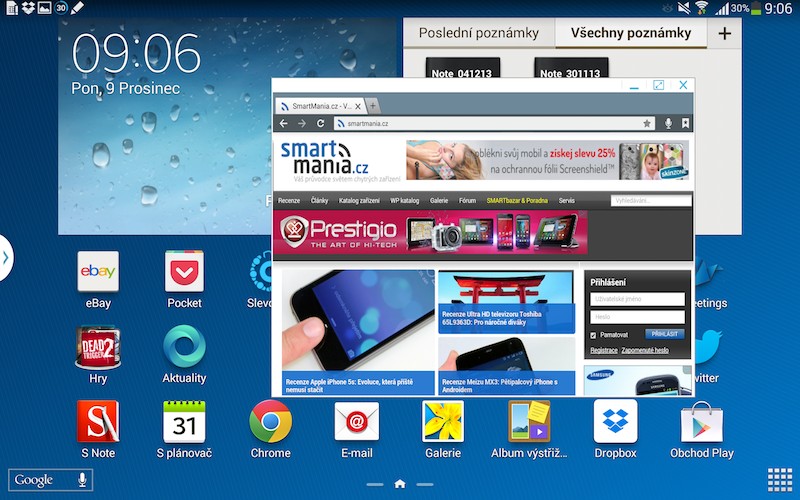The width and height of the screenshot is (800, 500).
Task: Open Apple iPhone 5s review article
Action: click(x=358, y=332)
